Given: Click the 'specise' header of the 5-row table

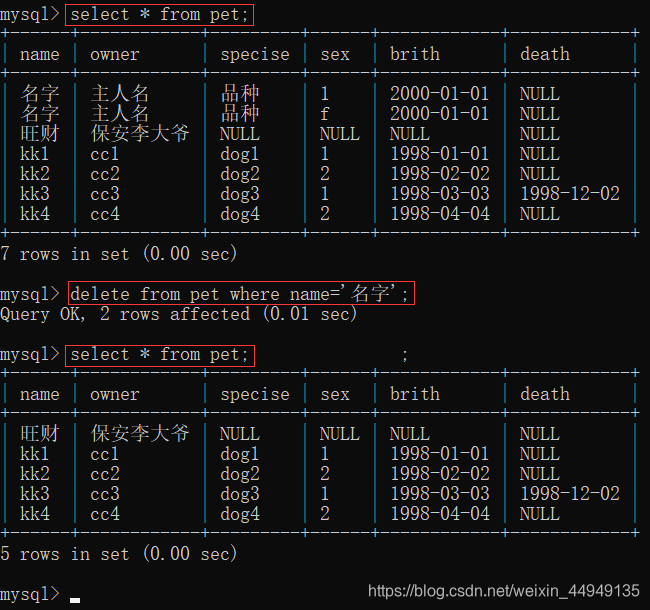Looking at the screenshot, I should 255,395.
